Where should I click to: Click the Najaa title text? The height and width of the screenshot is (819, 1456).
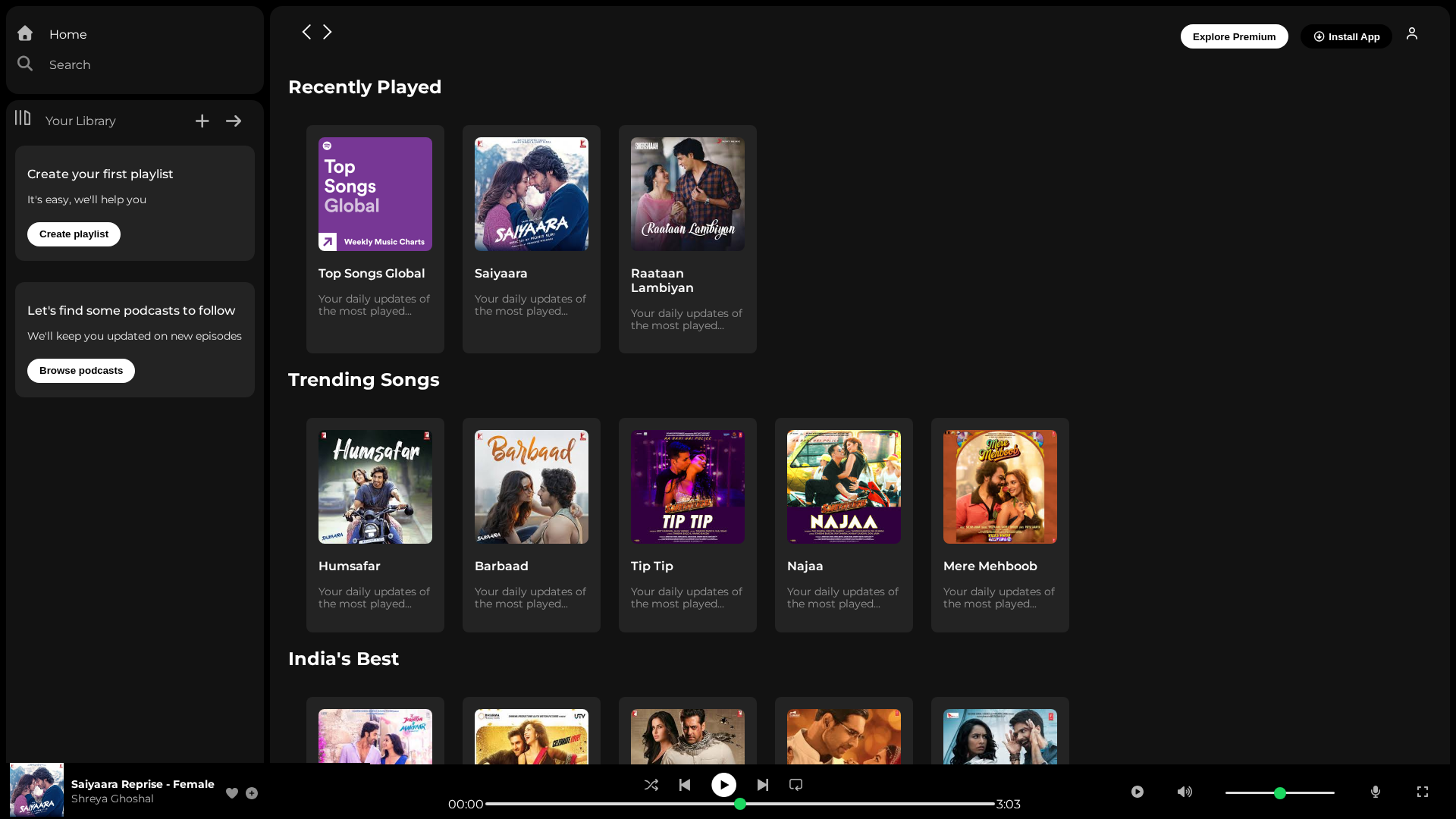tap(805, 566)
